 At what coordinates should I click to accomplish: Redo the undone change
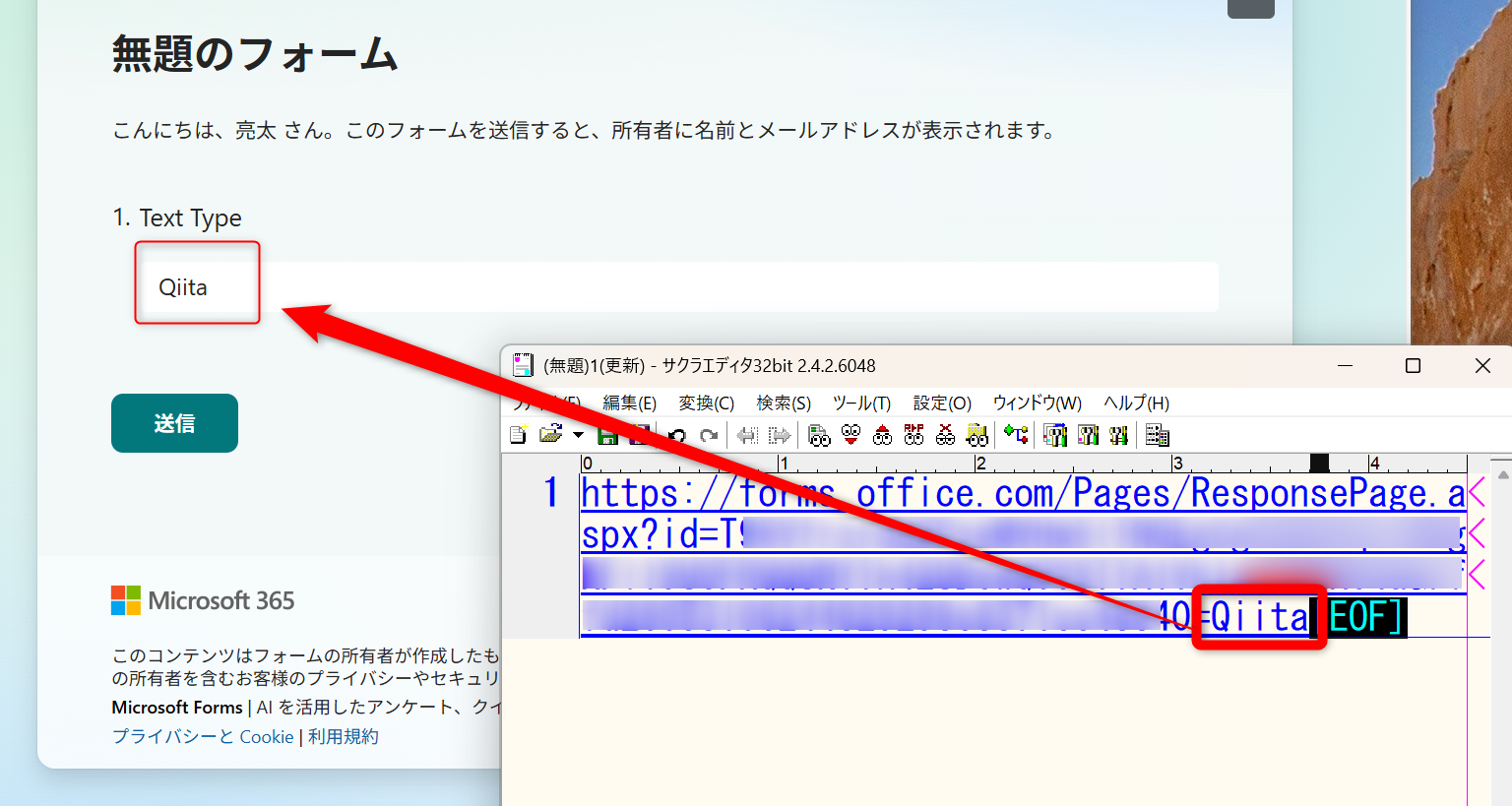[x=709, y=434]
